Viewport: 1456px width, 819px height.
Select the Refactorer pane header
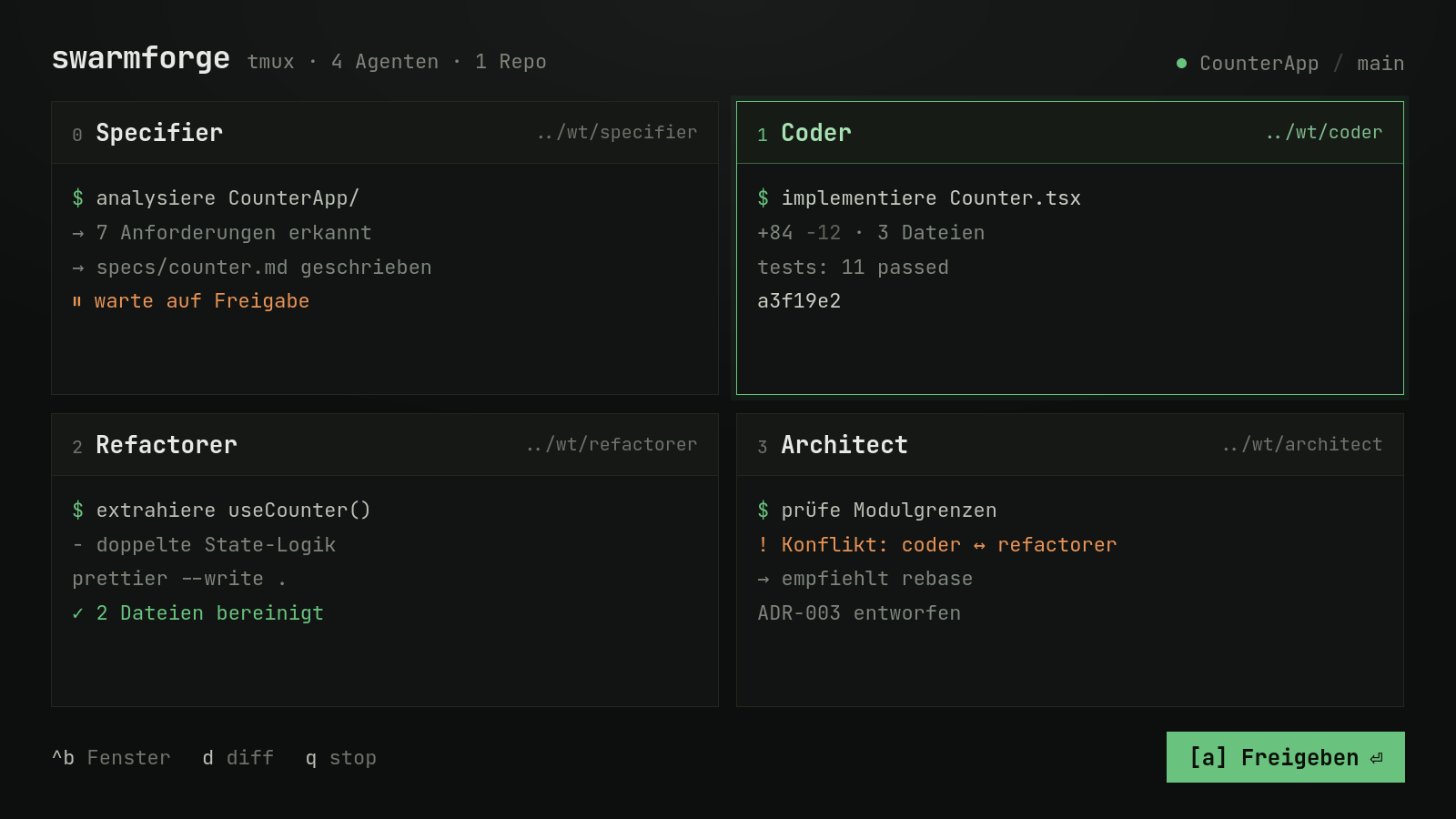pyautogui.click(x=385, y=445)
